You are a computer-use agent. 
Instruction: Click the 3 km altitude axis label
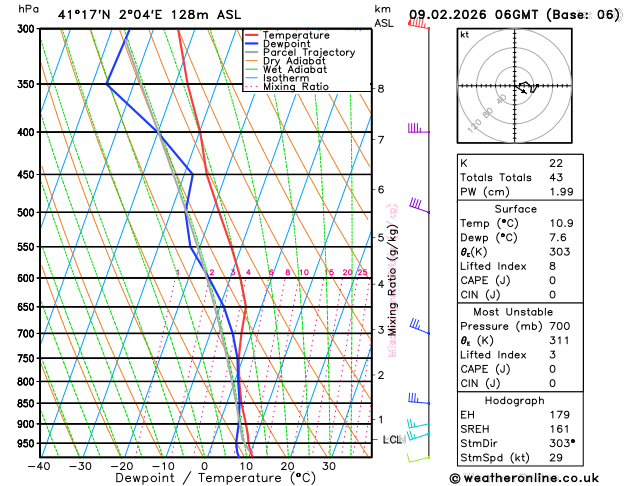381,330
